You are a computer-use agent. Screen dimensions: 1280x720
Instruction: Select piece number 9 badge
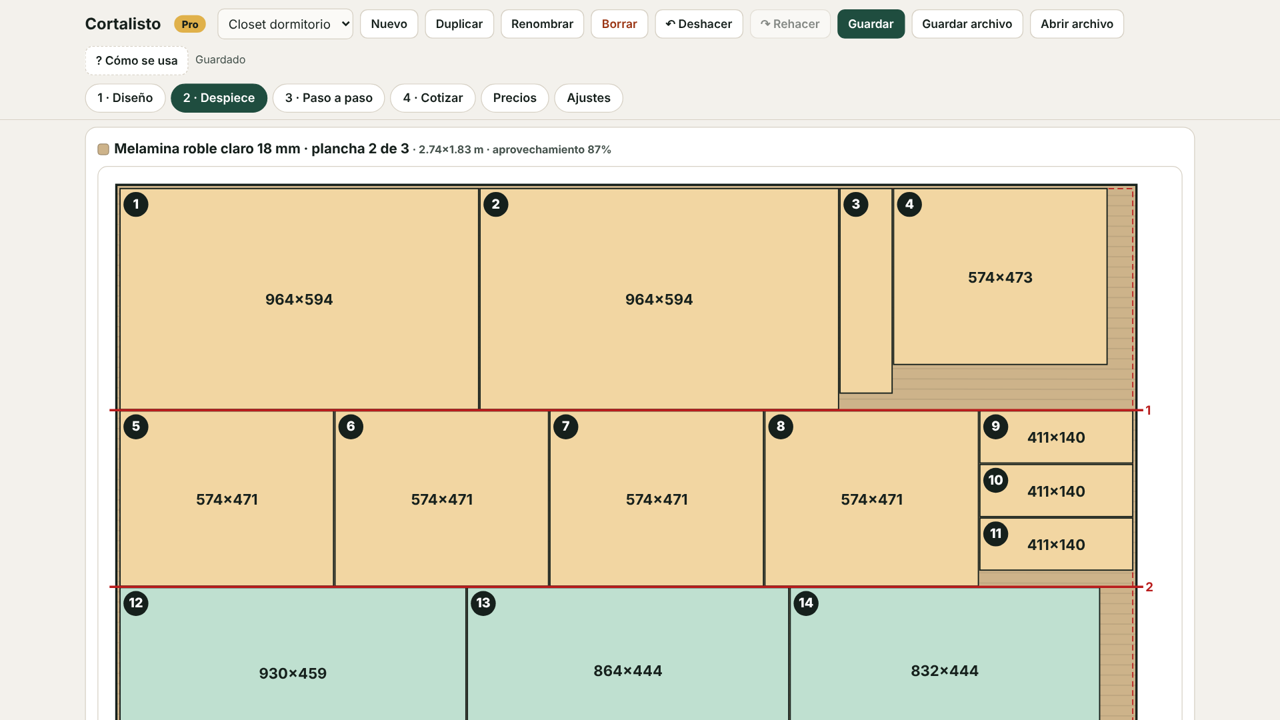(995, 426)
